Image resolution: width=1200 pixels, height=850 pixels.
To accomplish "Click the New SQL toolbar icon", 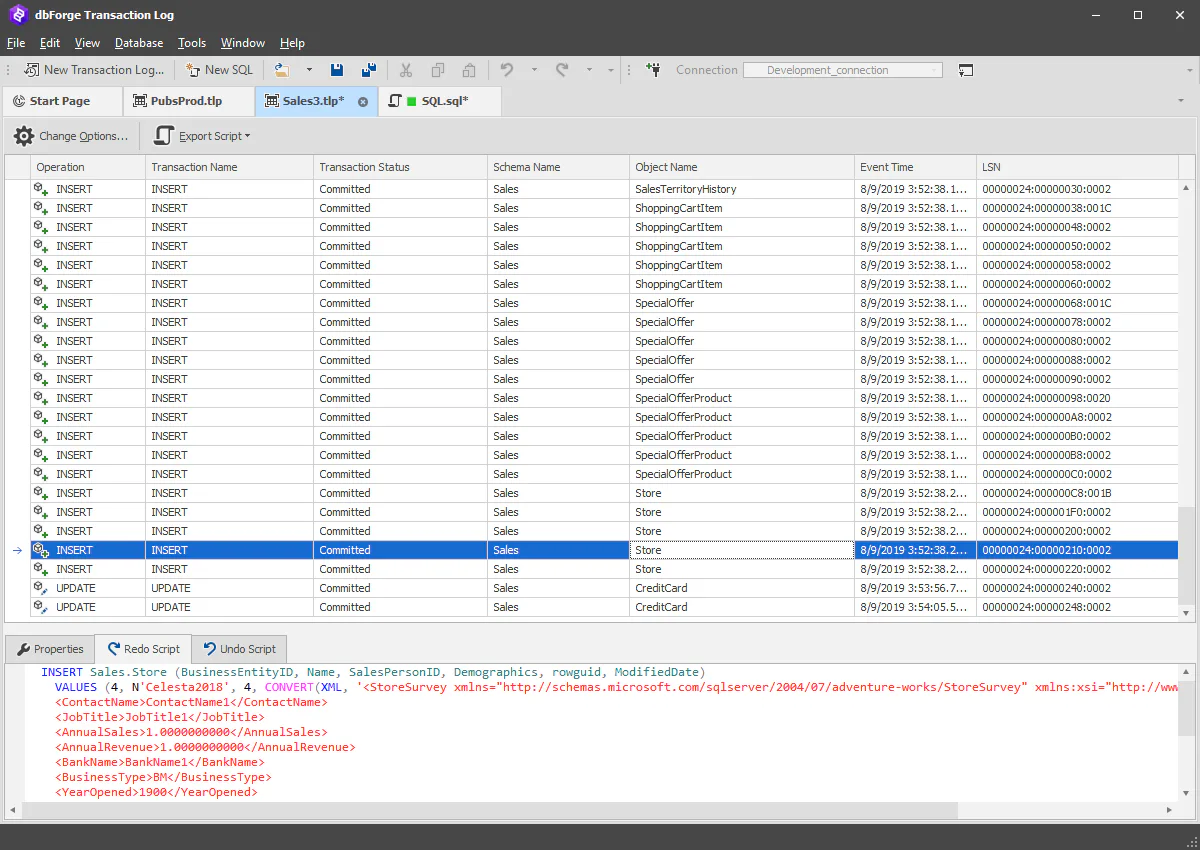I will 219,70.
